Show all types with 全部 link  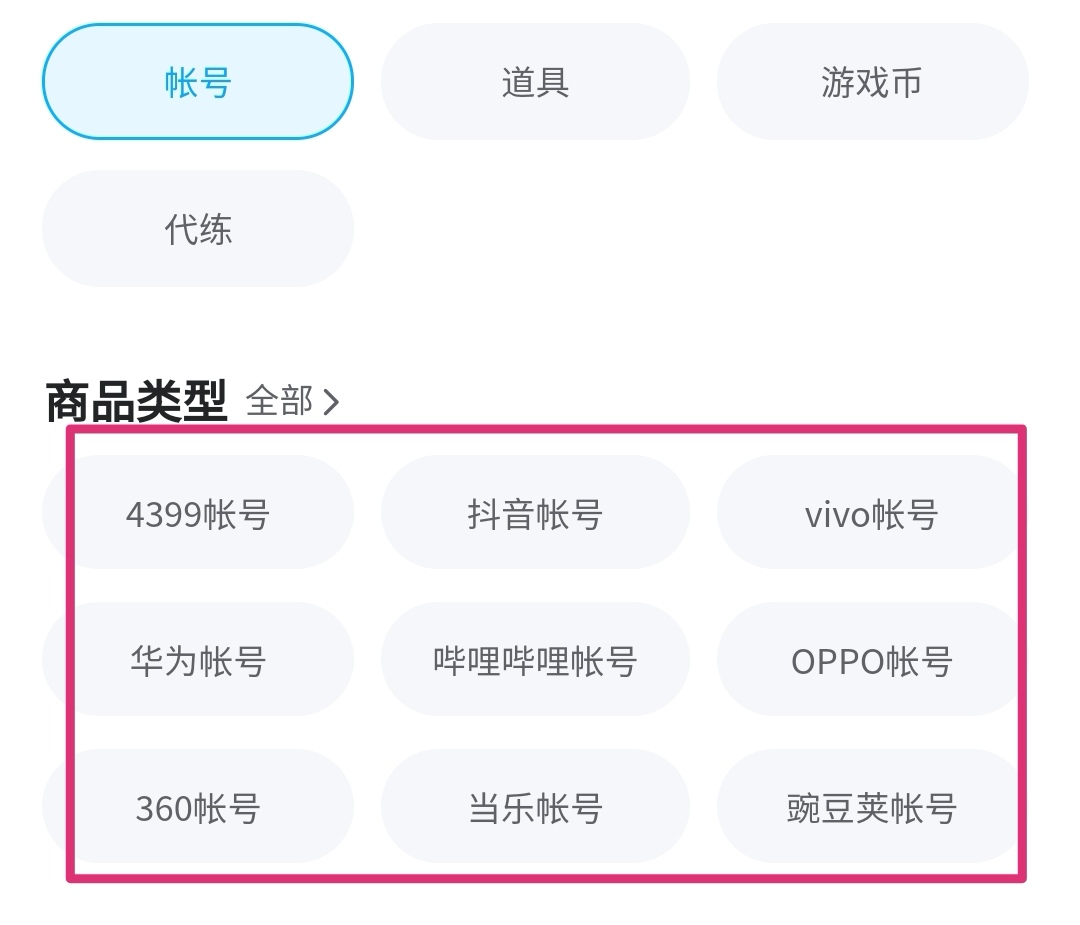(x=279, y=401)
